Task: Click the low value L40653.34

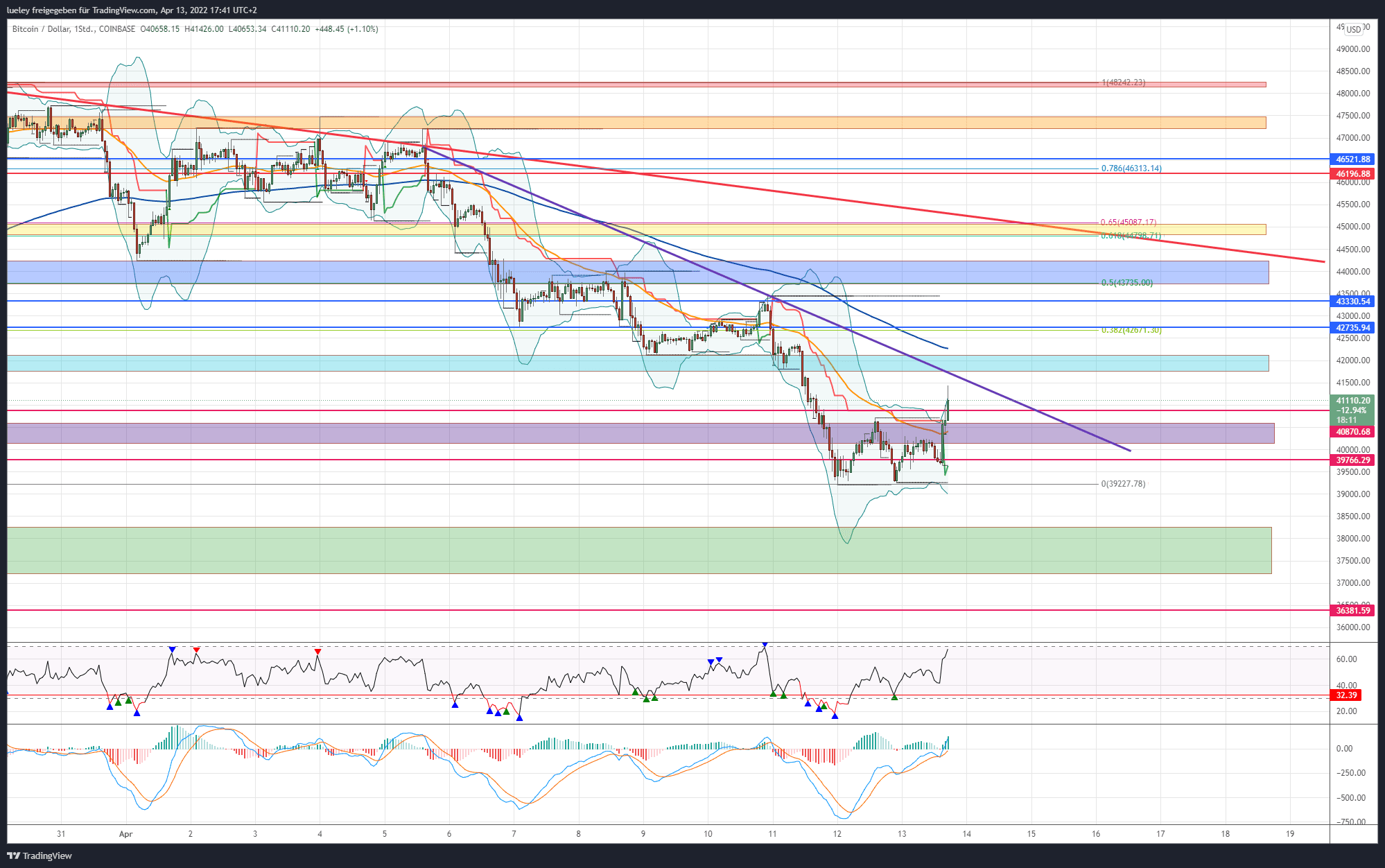Action: (247, 29)
